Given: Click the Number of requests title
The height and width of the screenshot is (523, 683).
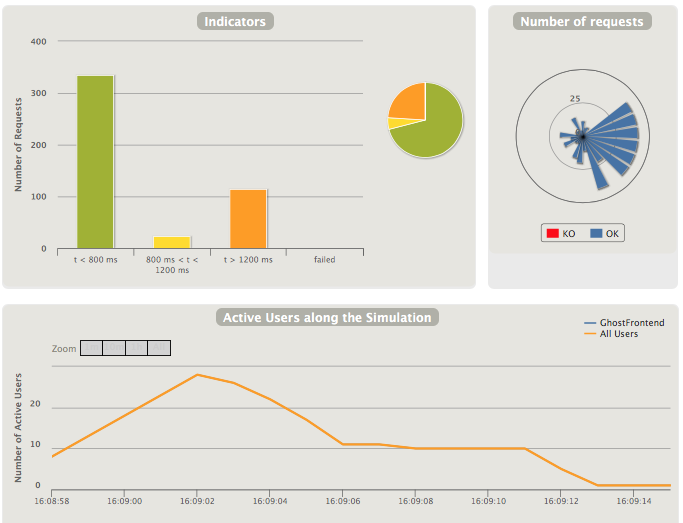Looking at the screenshot, I should [582, 21].
